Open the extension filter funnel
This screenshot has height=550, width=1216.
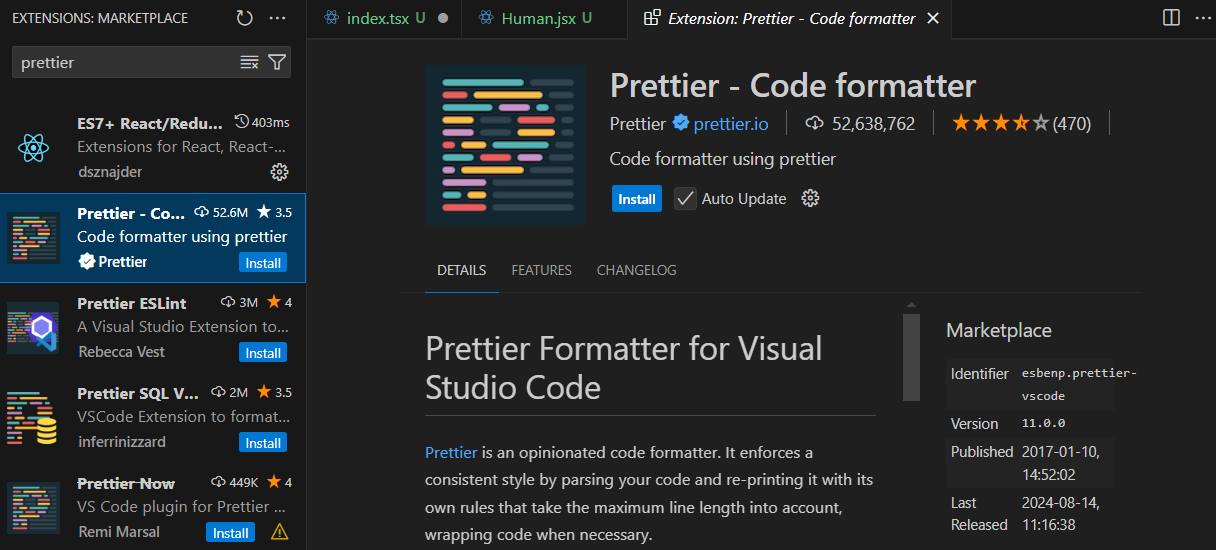pyautogui.click(x=277, y=62)
